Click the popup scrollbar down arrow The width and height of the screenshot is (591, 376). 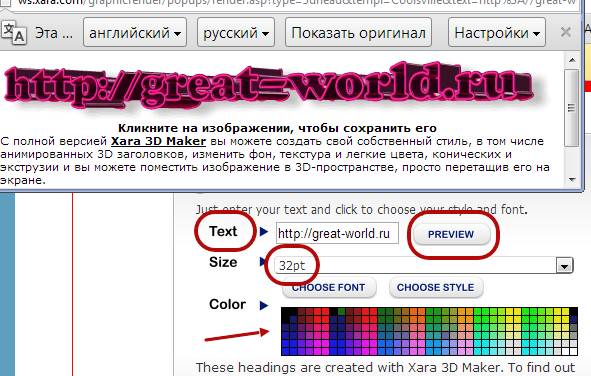[x=572, y=180]
